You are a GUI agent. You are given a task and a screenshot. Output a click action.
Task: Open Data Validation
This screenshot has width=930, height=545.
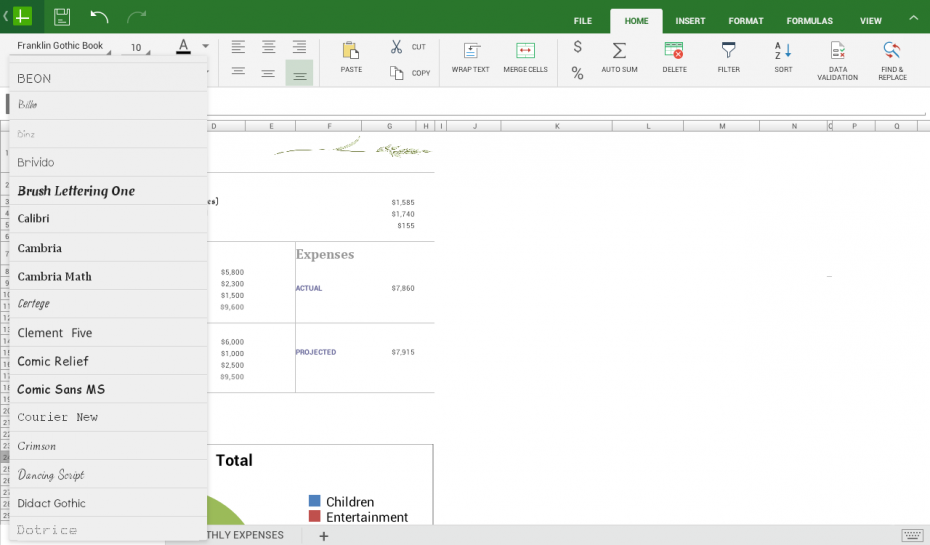(x=837, y=60)
